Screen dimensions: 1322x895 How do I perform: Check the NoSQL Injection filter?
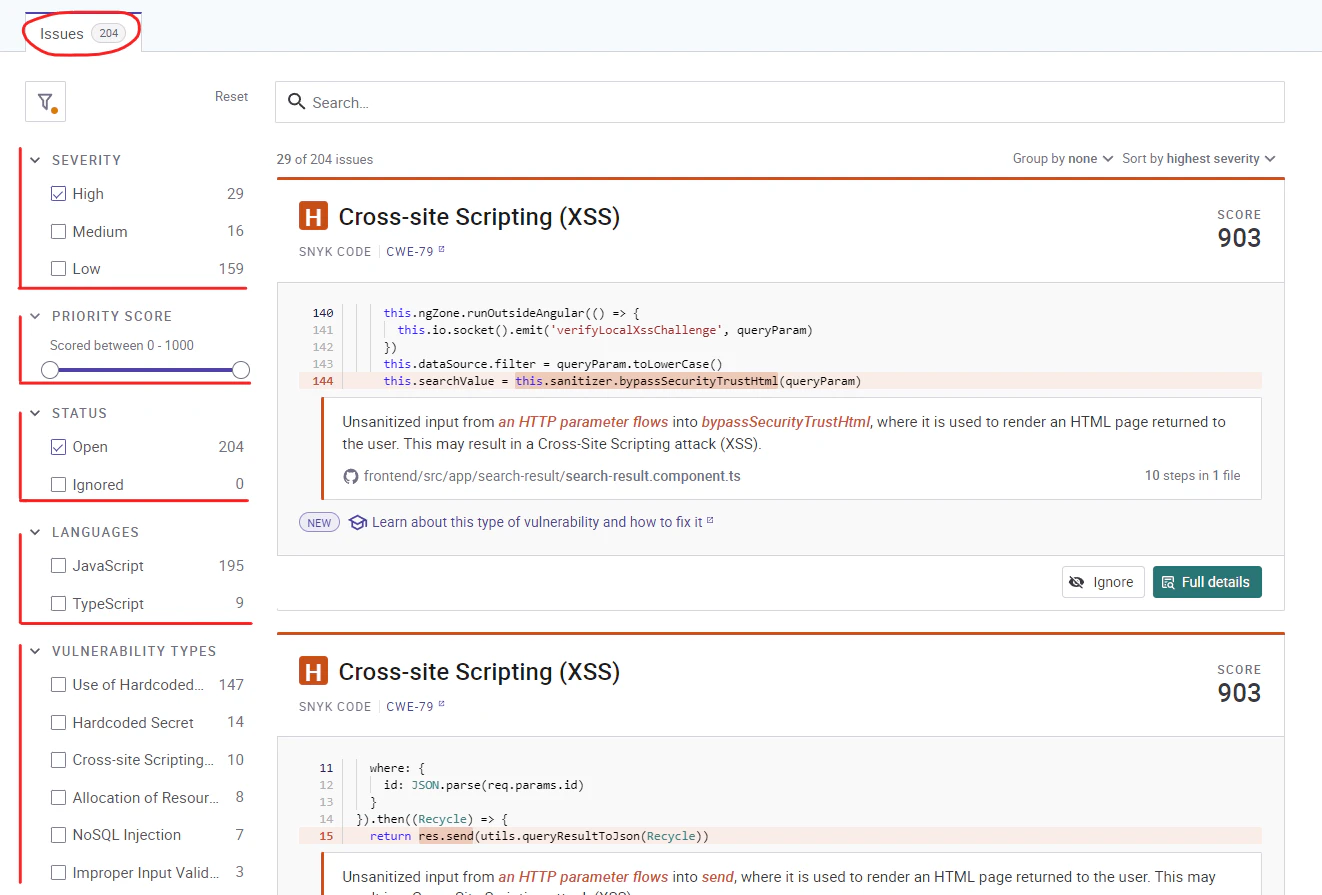tap(58, 835)
